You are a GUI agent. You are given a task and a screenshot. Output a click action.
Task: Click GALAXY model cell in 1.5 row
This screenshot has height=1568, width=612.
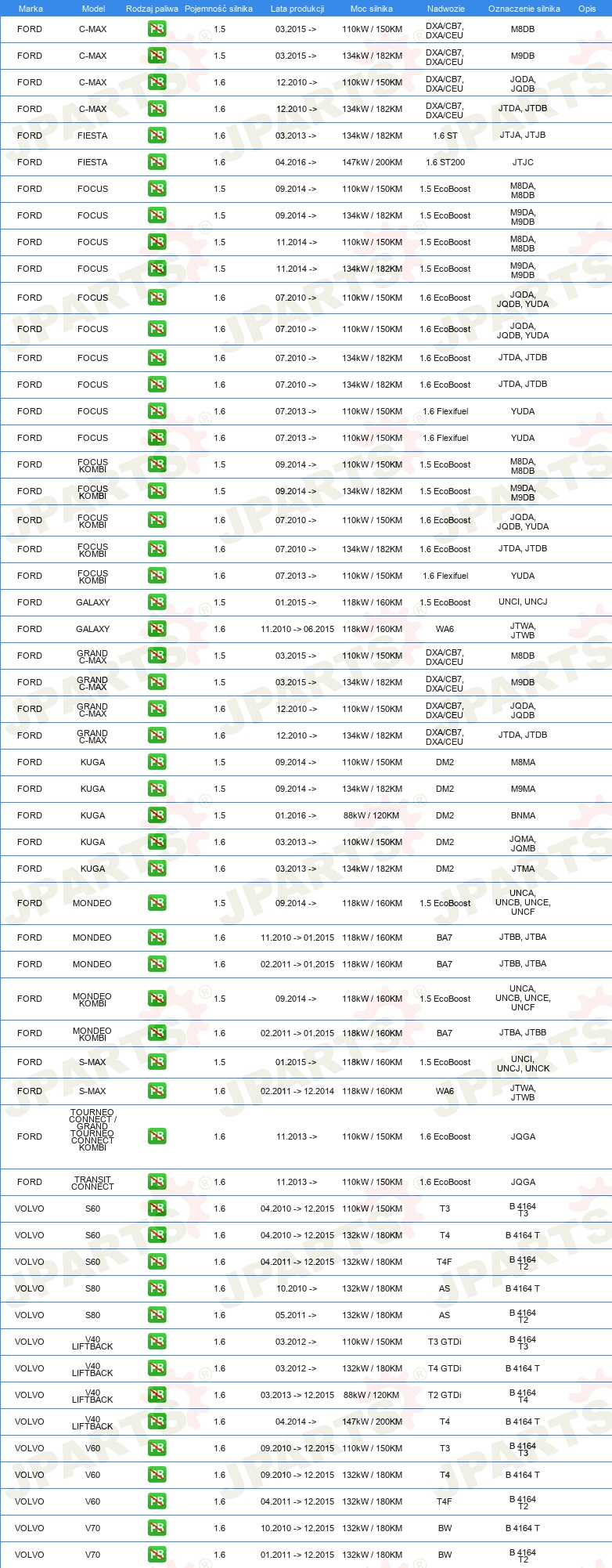(x=92, y=602)
